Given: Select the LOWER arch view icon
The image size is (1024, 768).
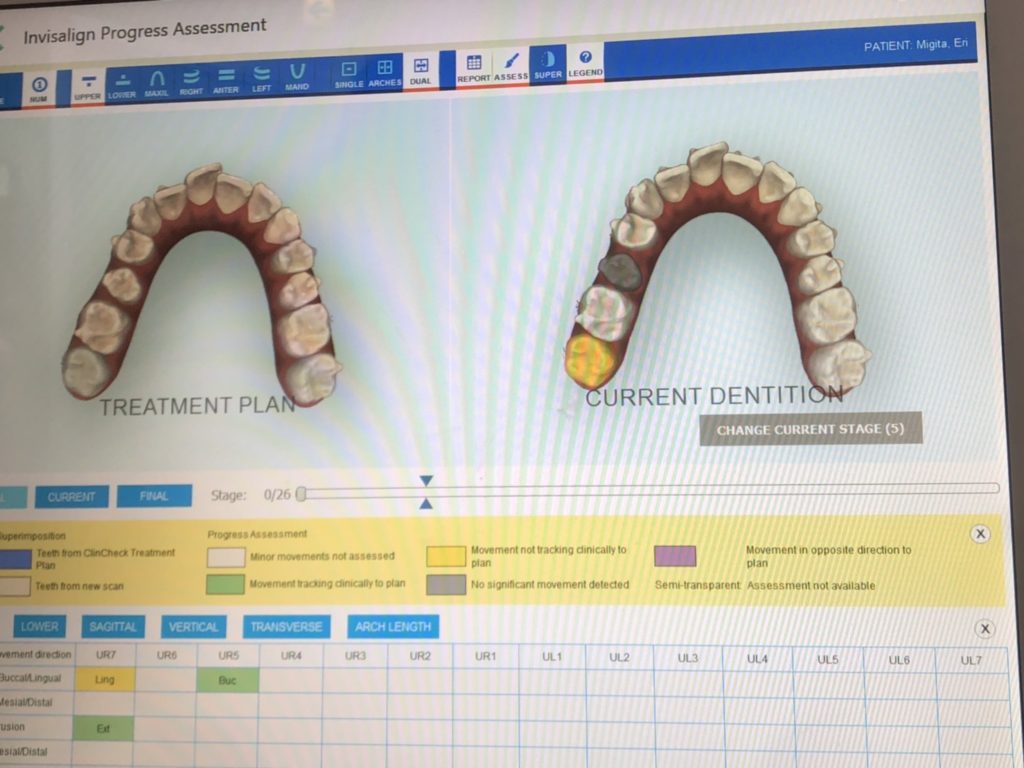Looking at the screenshot, I should click(x=121, y=85).
